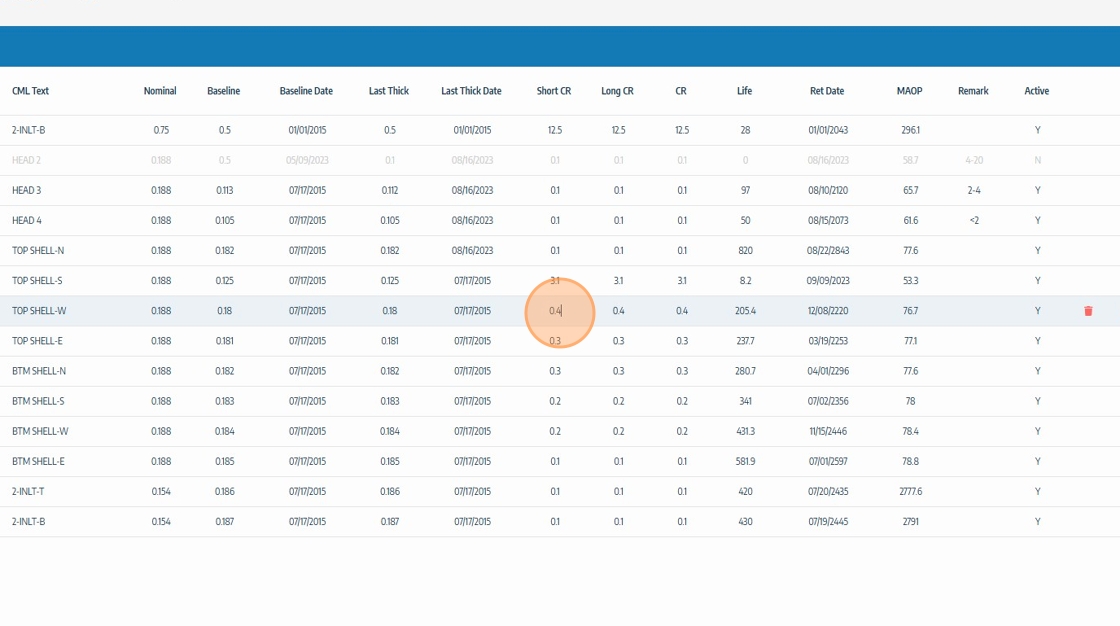Click Life value 820 for TOP SHELL-N

click(x=745, y=250)
